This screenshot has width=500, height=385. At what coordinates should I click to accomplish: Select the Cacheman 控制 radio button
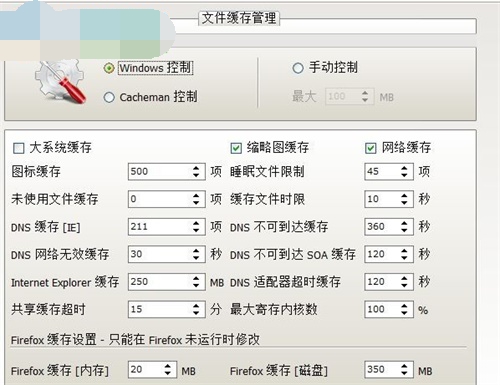coord(109,97)
